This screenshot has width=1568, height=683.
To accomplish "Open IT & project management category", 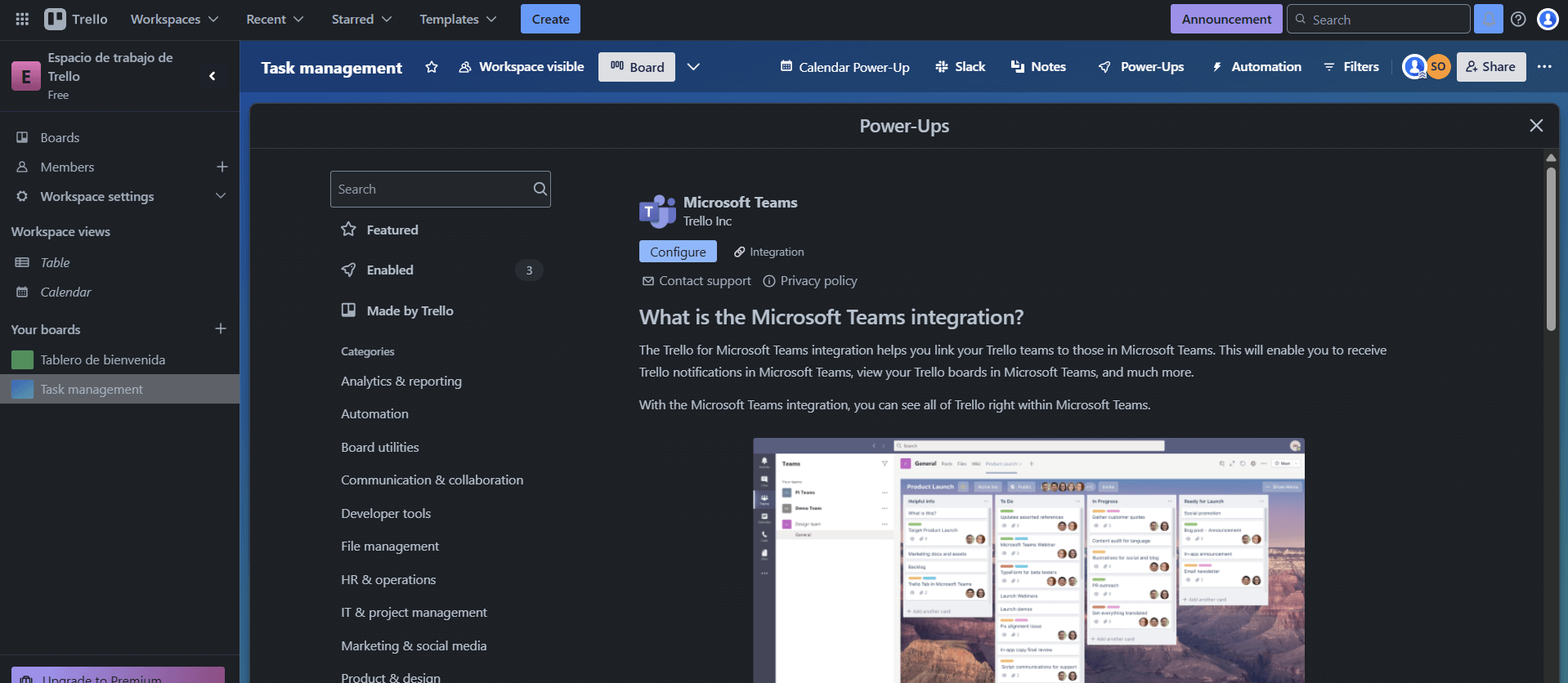I will tap(414, 612).
